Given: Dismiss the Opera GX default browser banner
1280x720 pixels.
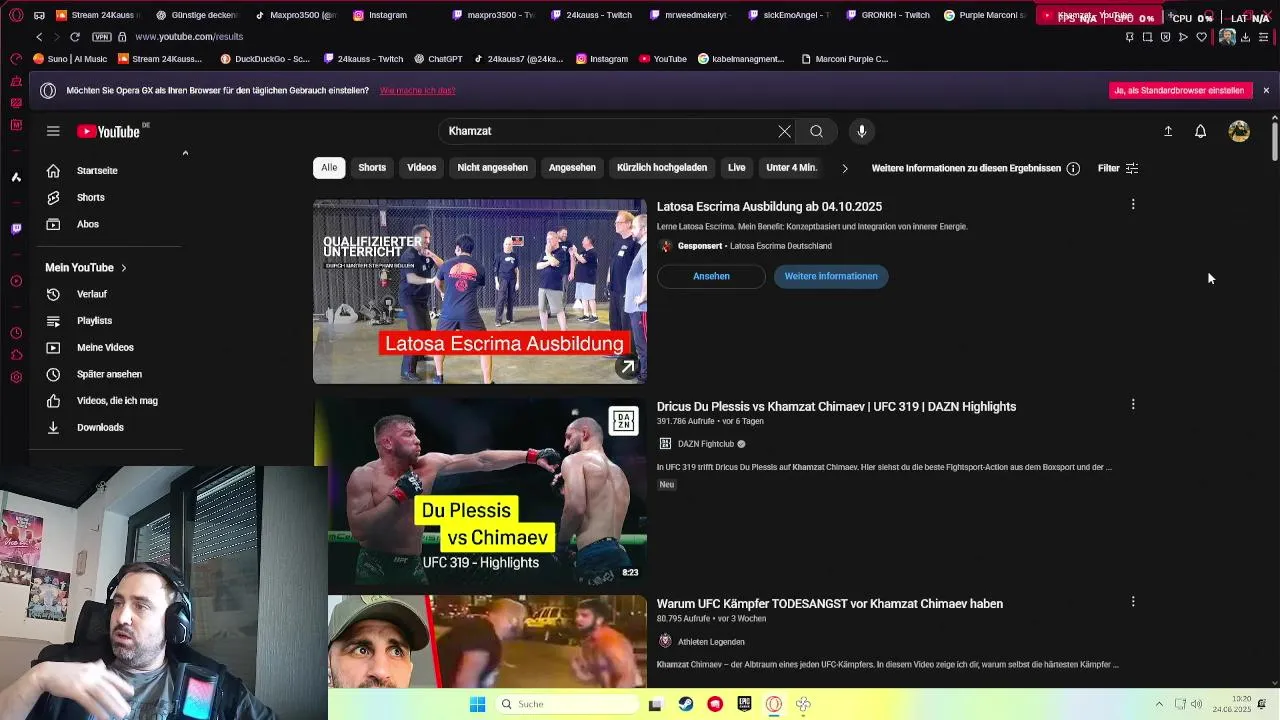Looking at the screenshot, I should point(1265,90).
